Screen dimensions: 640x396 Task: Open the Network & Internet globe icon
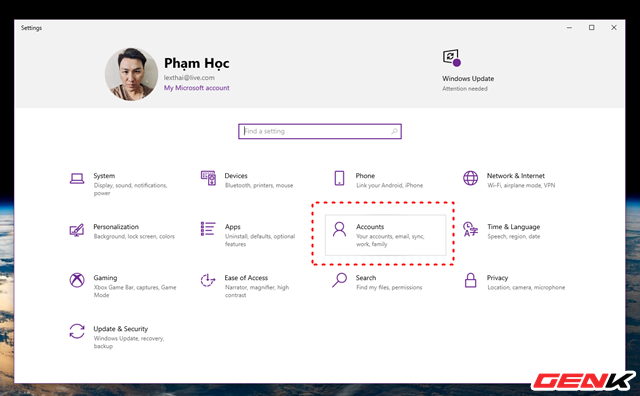(470, 178)
